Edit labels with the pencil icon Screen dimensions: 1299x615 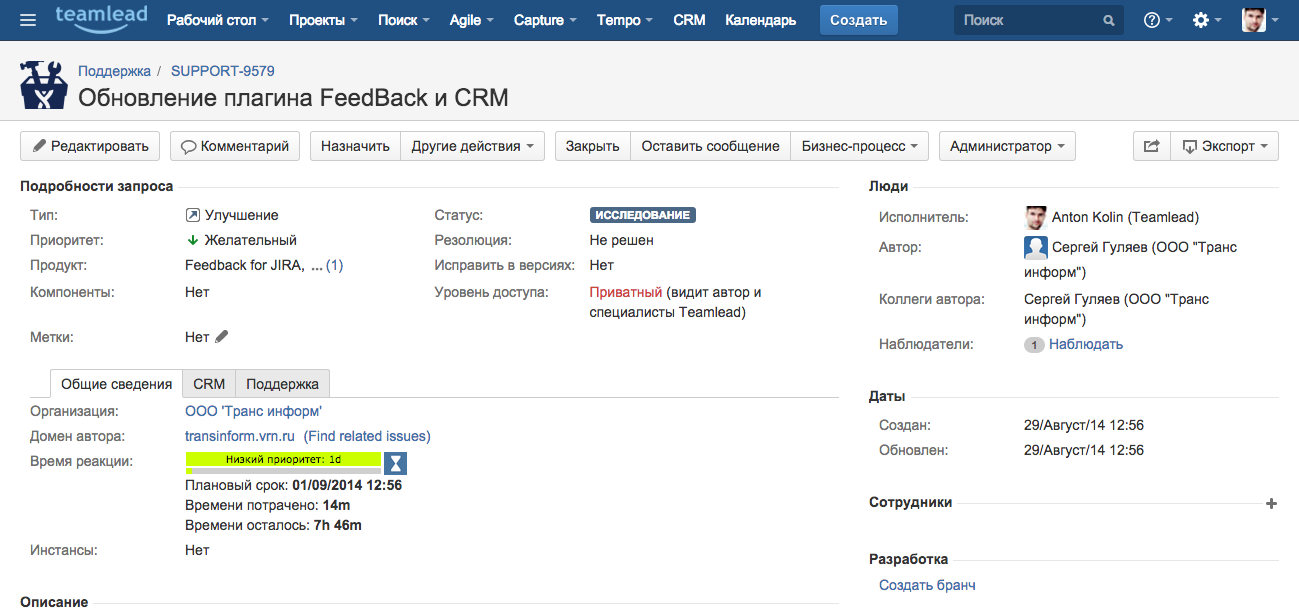222,337
